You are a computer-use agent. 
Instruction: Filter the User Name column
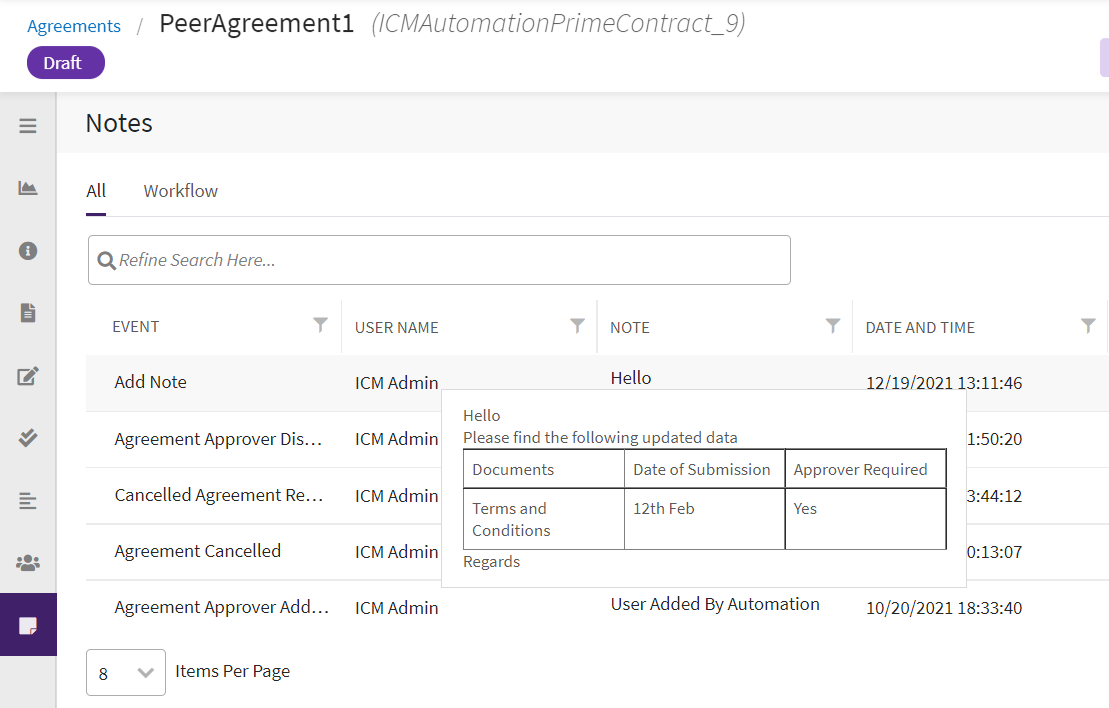577,325
